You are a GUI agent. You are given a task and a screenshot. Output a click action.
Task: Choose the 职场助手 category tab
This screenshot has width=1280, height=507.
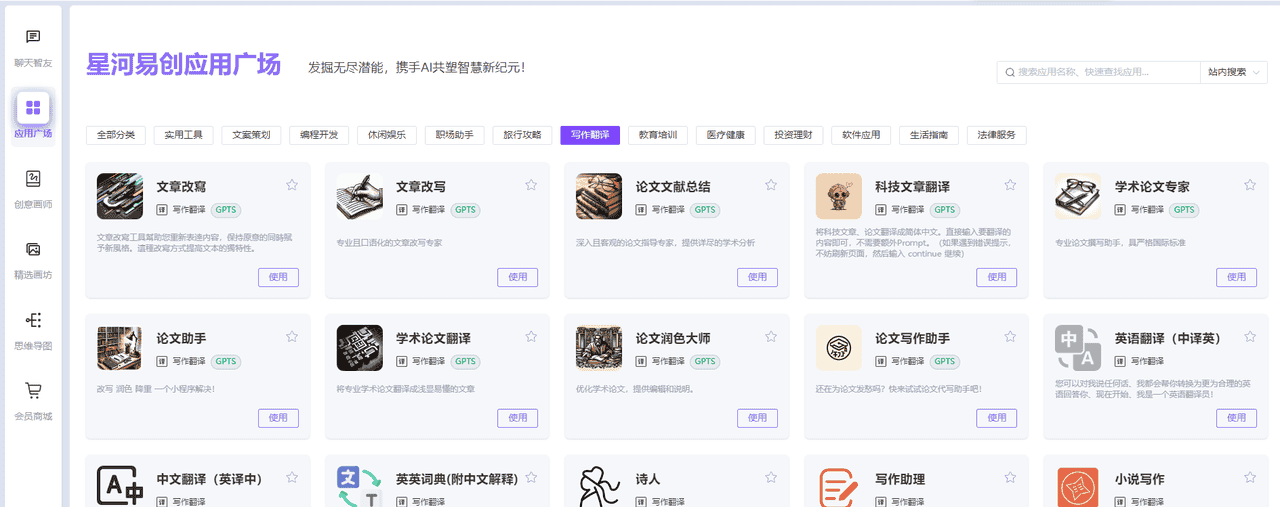pos(455,135)
